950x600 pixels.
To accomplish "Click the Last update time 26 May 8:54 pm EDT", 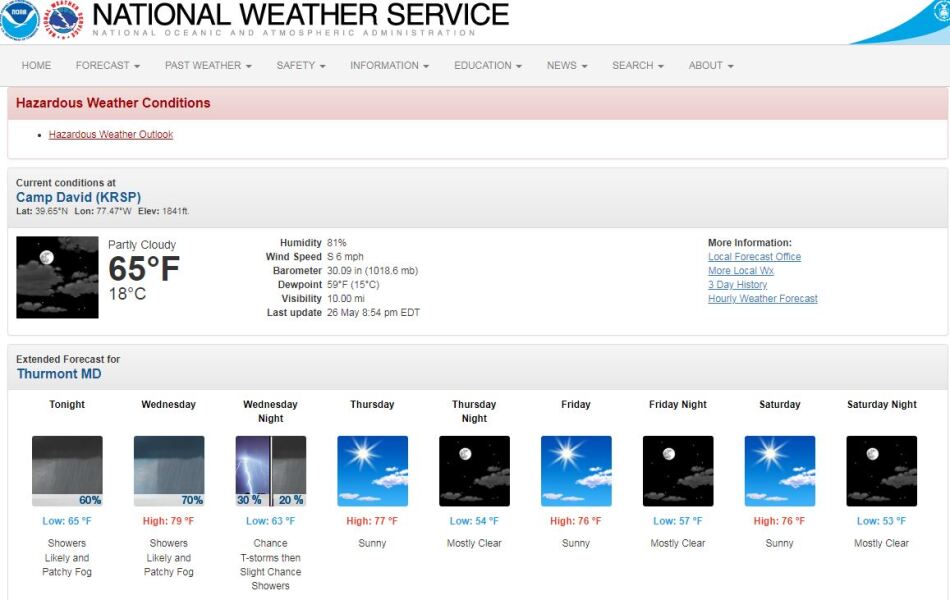I will [x=373, y=313].
